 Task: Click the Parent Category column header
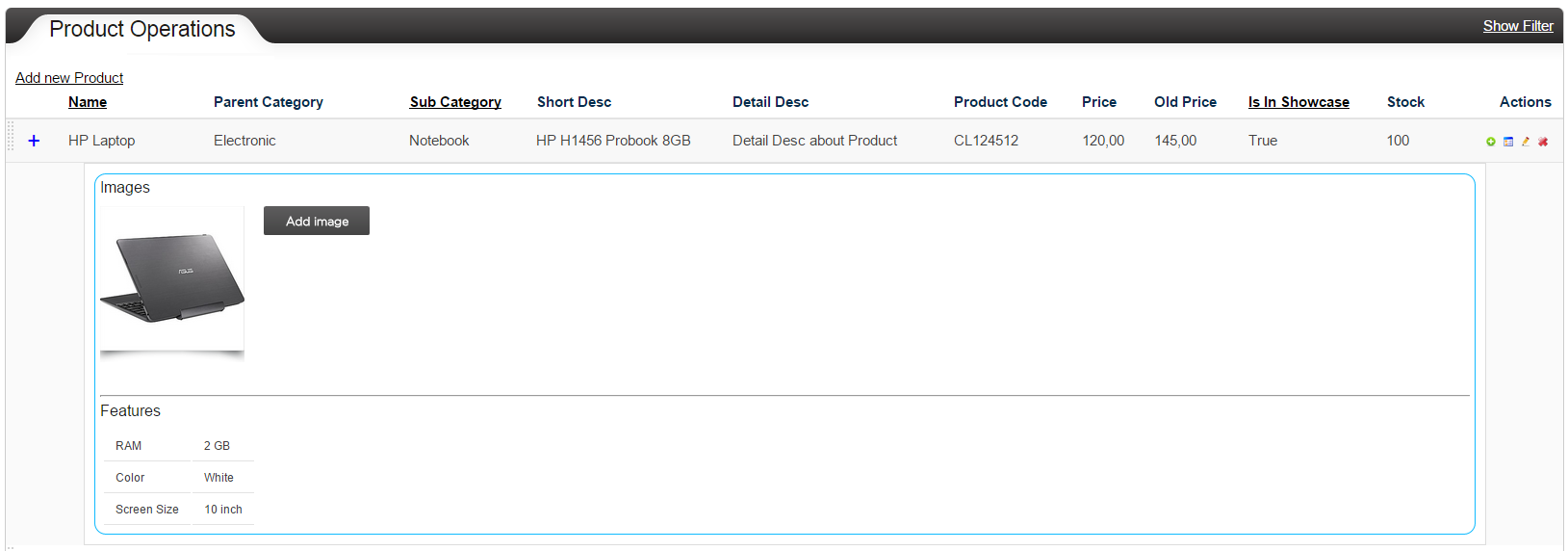269,102
